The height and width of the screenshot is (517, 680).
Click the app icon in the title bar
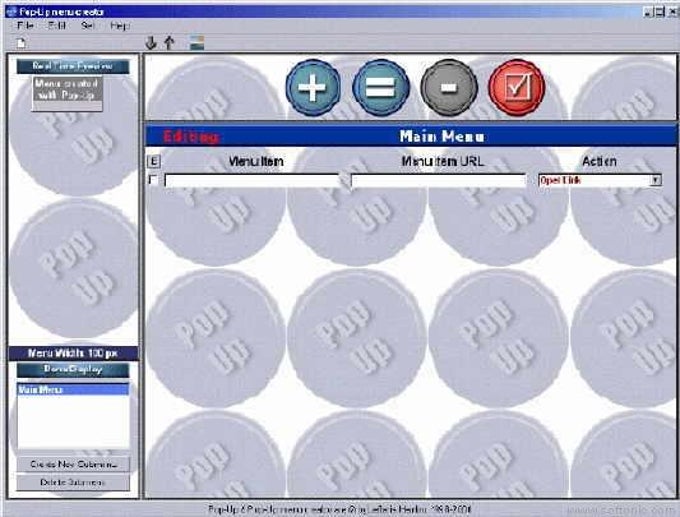[11, 11]
